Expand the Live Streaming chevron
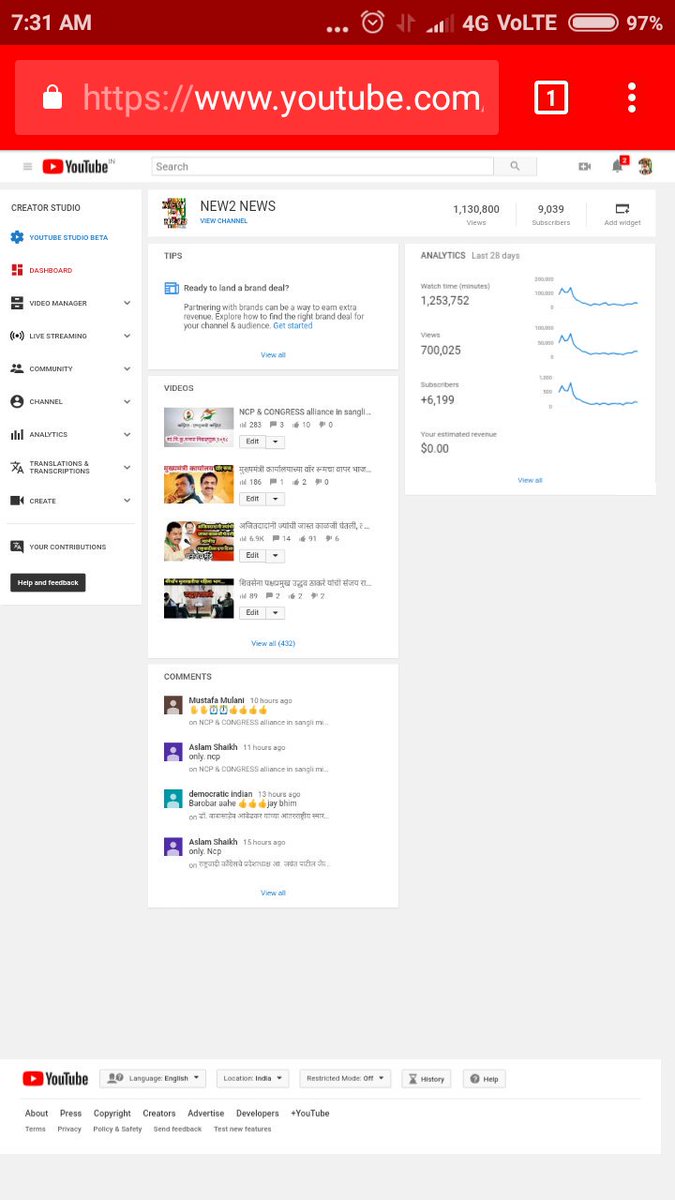This screenshot has width=675, height=1200. coord(127,336)
